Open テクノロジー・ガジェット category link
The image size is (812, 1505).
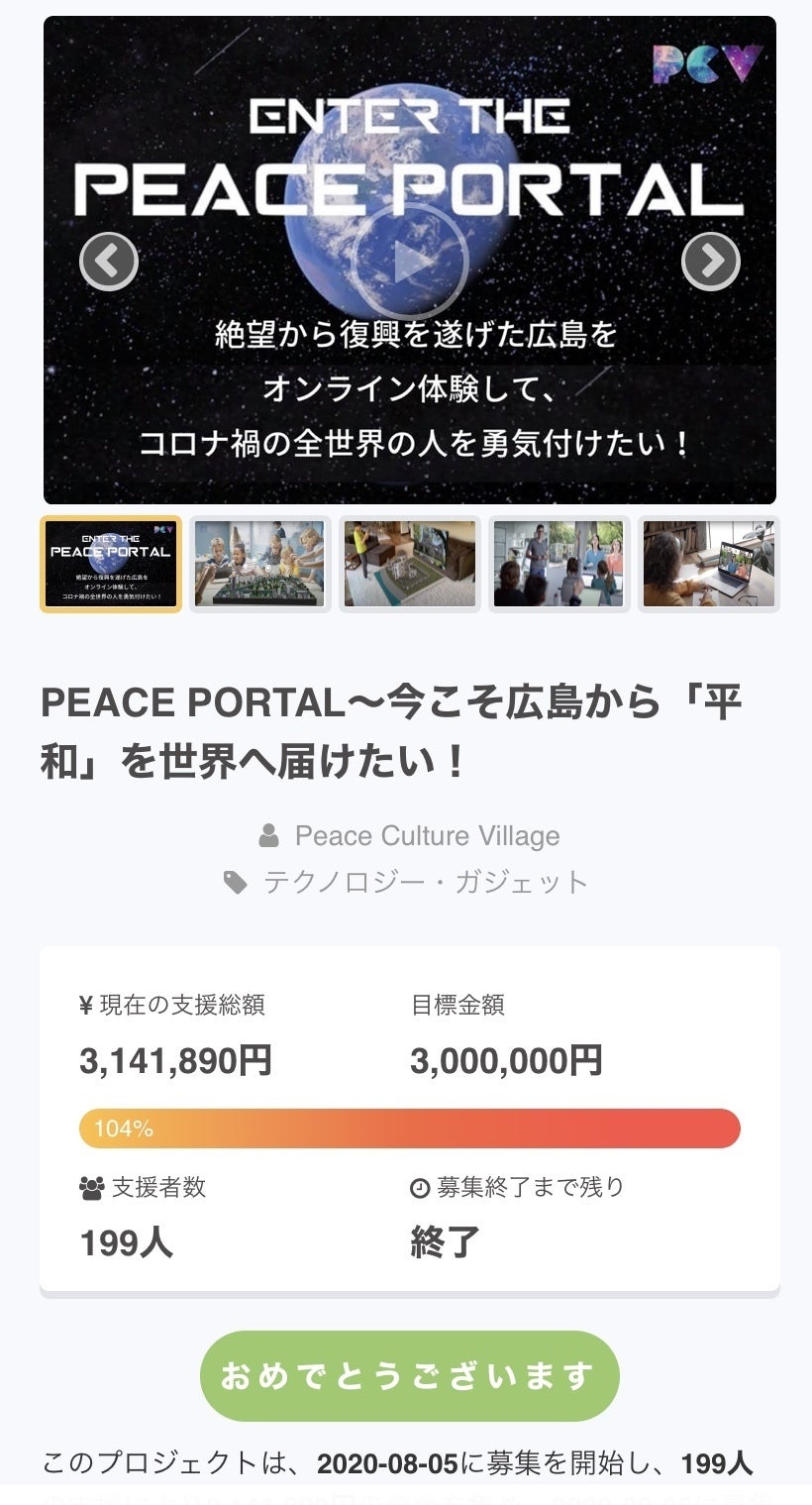[425, 882]
